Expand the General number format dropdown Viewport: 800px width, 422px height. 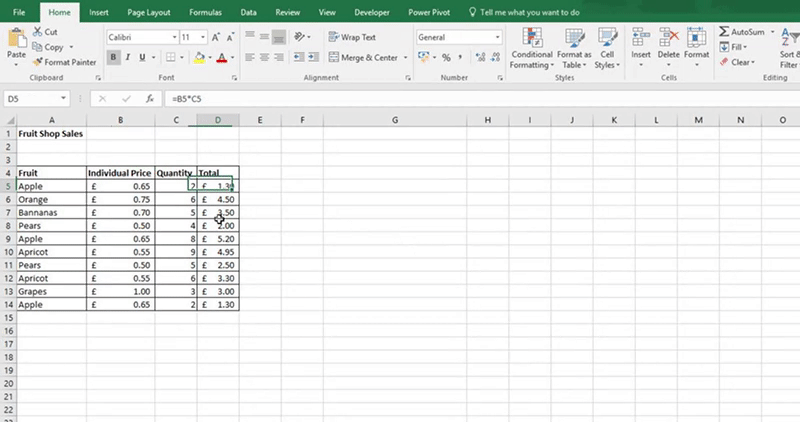[x=497, y=37]
